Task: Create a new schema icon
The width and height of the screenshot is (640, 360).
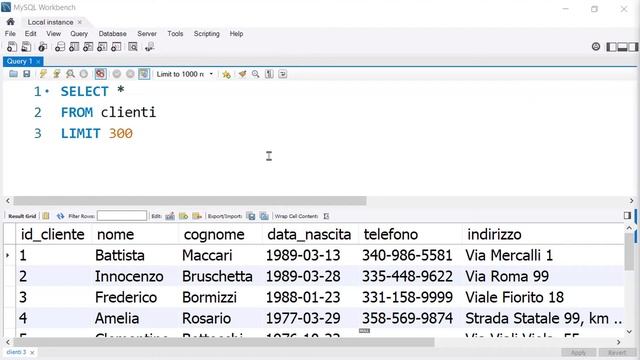Action: point(60,47)
